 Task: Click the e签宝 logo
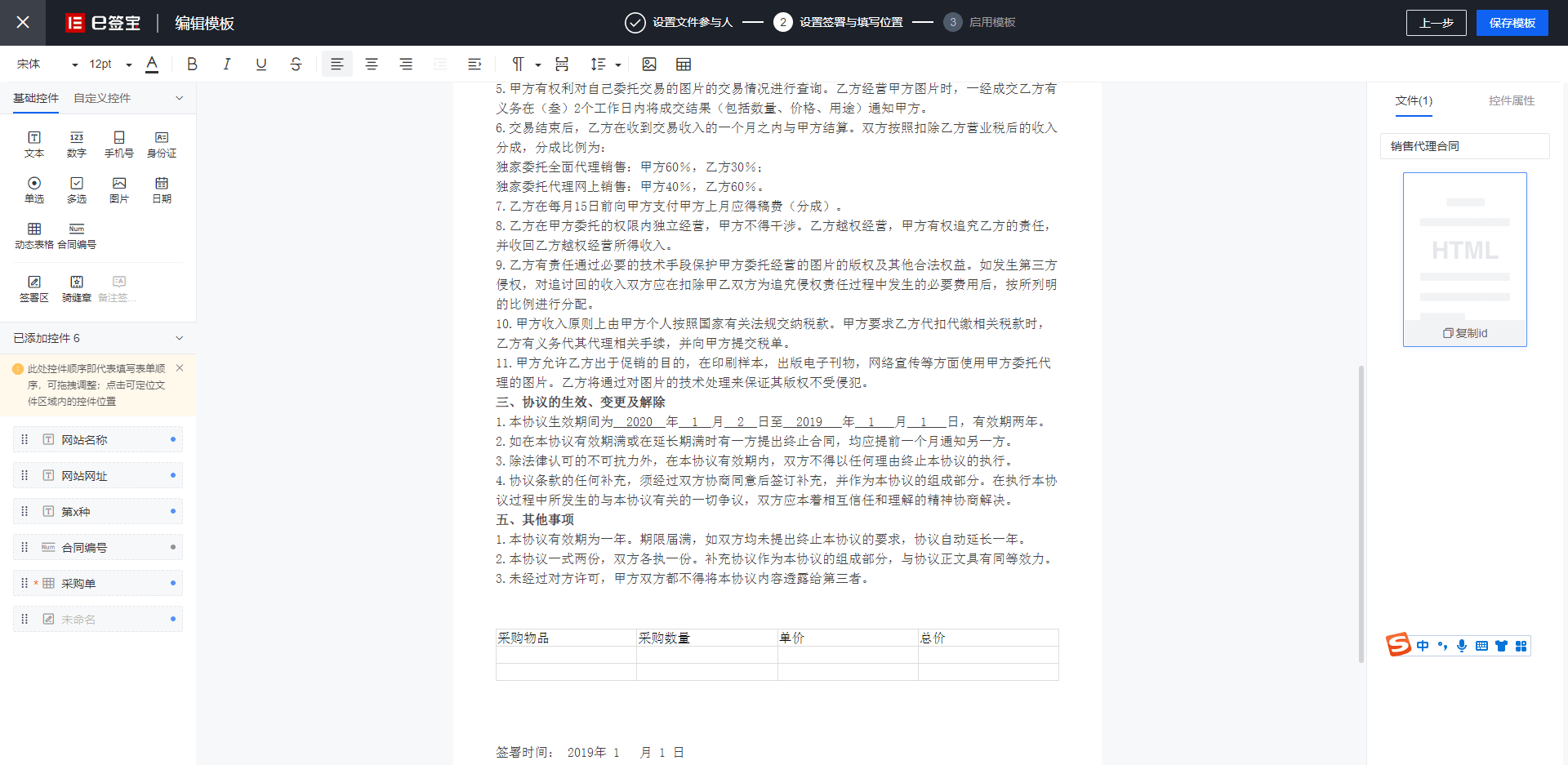[103, 23]
